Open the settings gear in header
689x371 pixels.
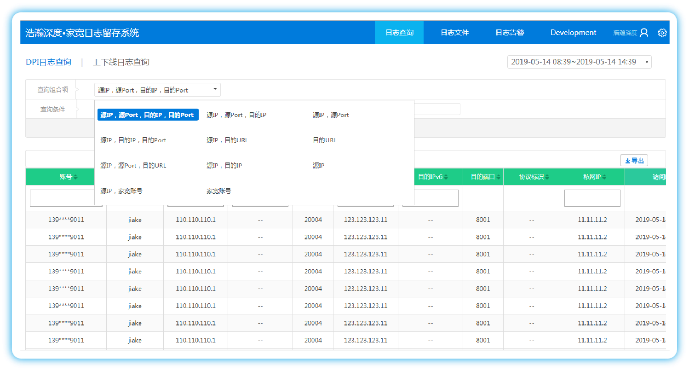(662, 33)
